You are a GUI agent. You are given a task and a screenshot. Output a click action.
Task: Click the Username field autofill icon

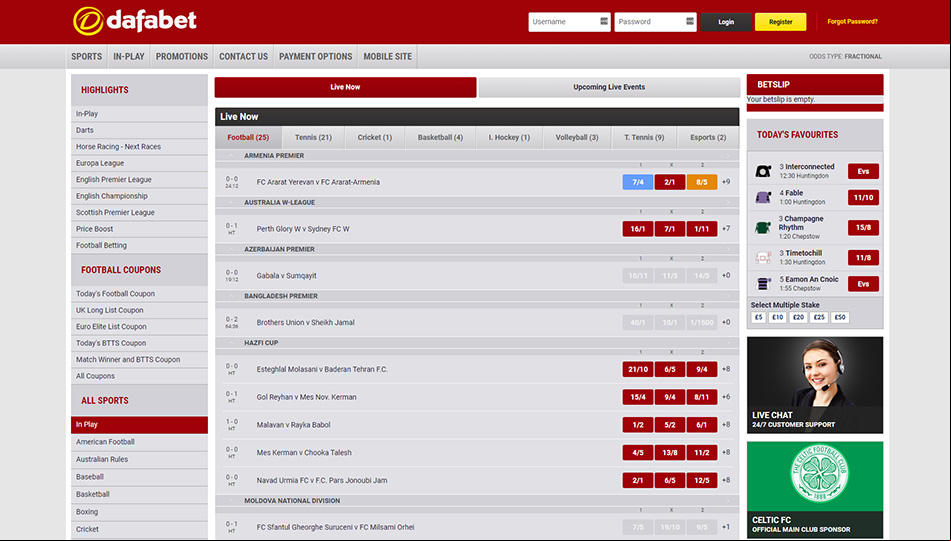tap(603, 21)
